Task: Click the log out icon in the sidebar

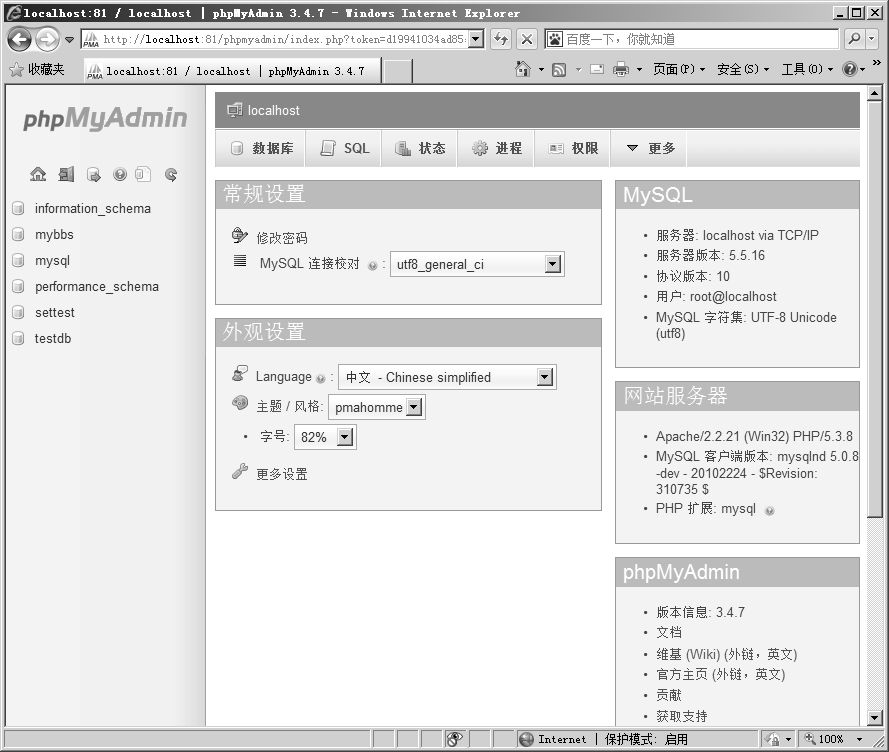Action: (66, 174)
